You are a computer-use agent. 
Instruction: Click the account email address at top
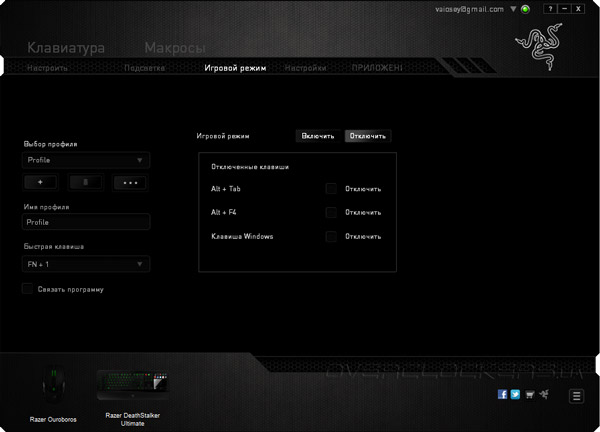tap(470, 9)
